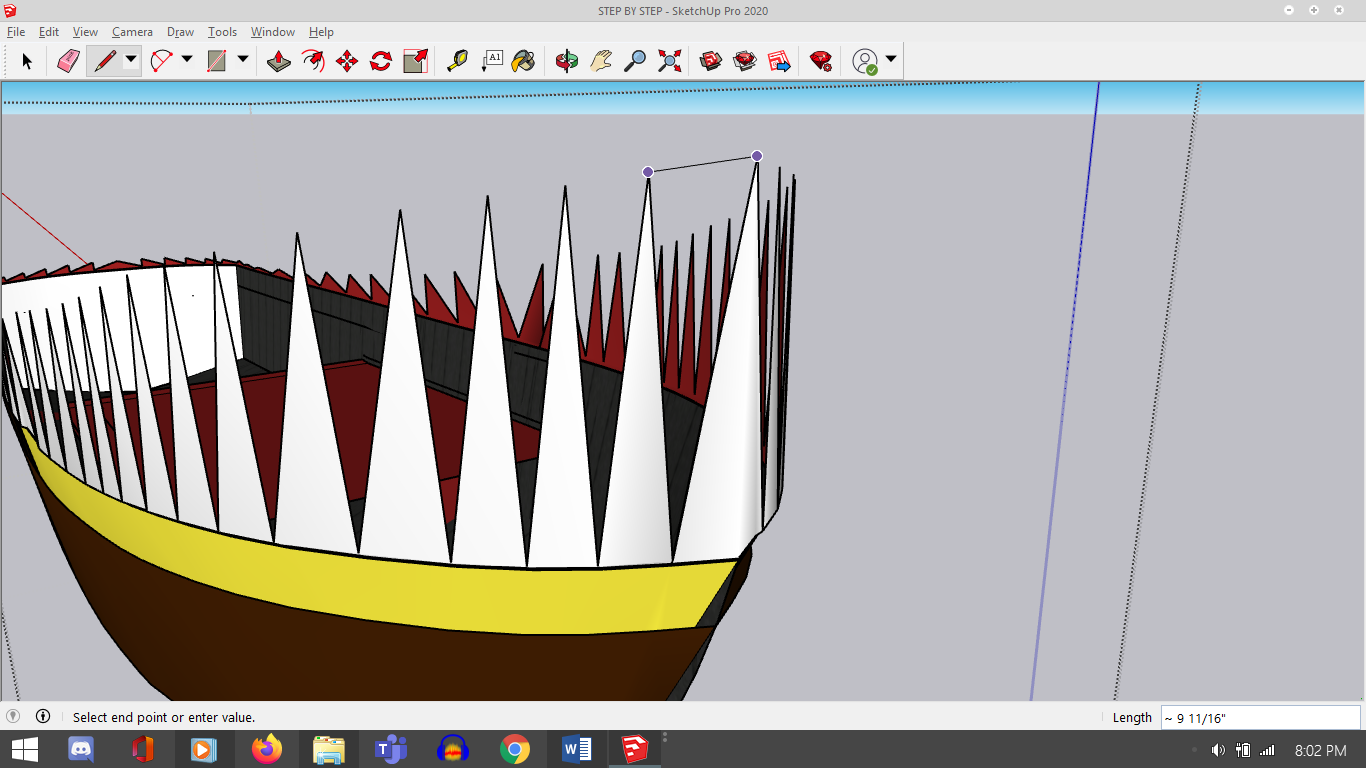Expand the Shapes tool dropdown
This screenshot has height=768, width=1366.
coord(243,60)
